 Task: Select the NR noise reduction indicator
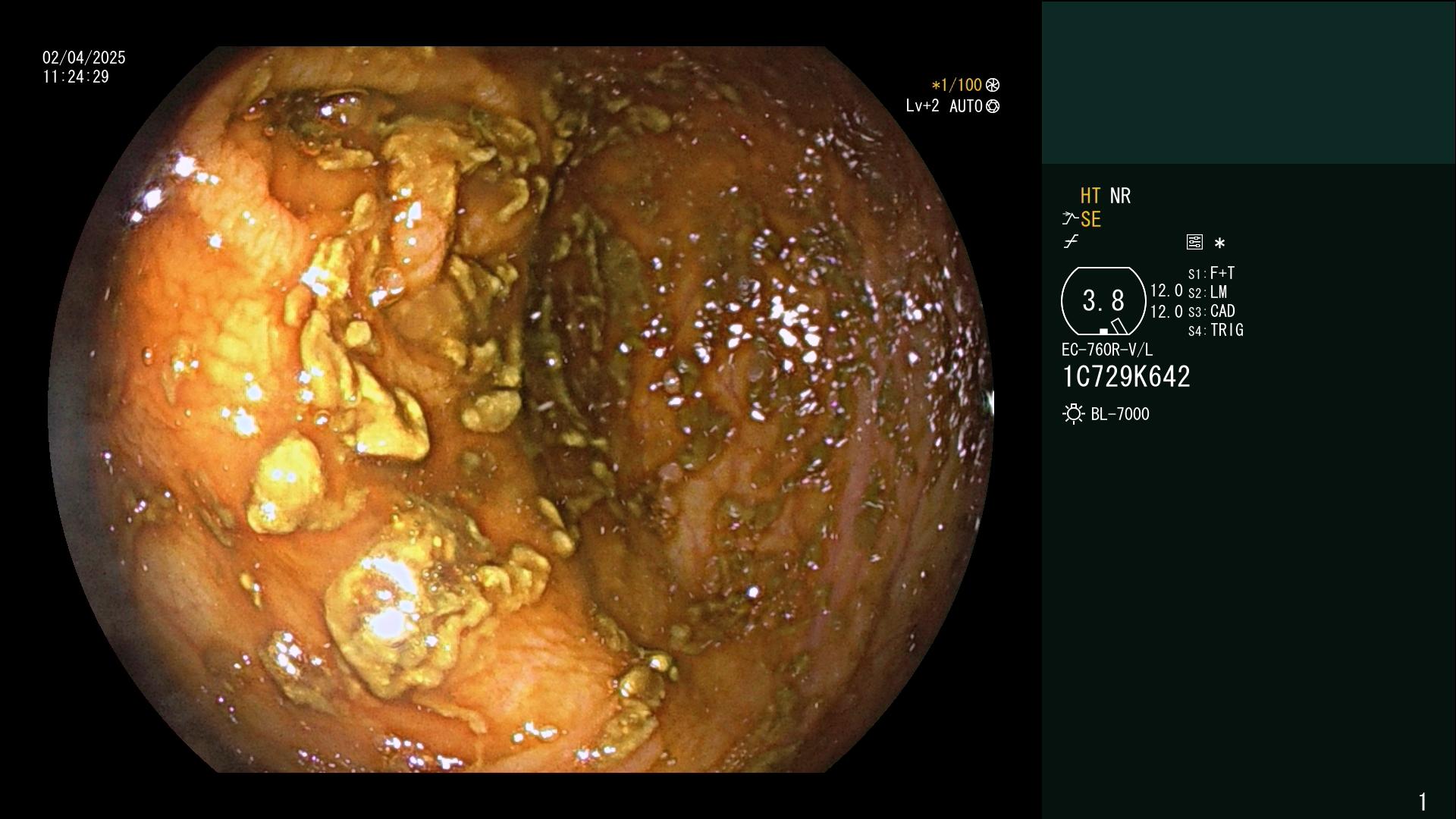1120,196
